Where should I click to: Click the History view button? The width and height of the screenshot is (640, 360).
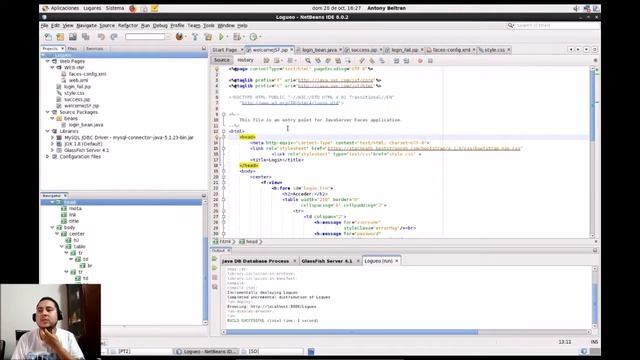(x=245, y=60)
